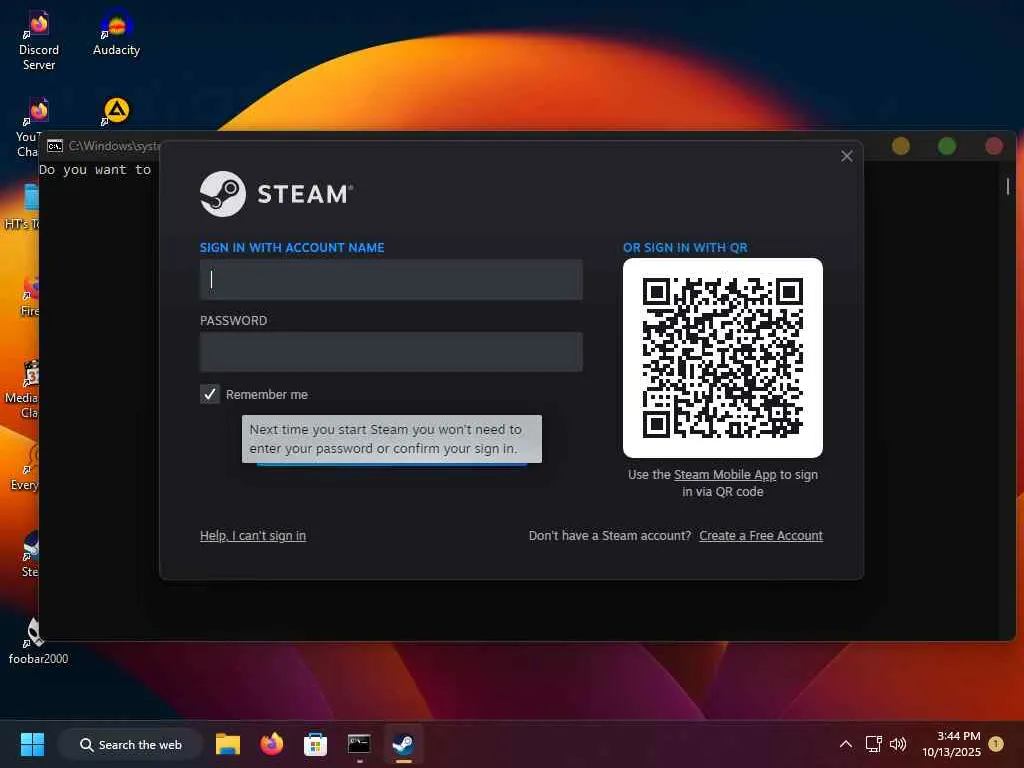
Task: Toggle the Remember me checkbox
Action: coord(210,394)
